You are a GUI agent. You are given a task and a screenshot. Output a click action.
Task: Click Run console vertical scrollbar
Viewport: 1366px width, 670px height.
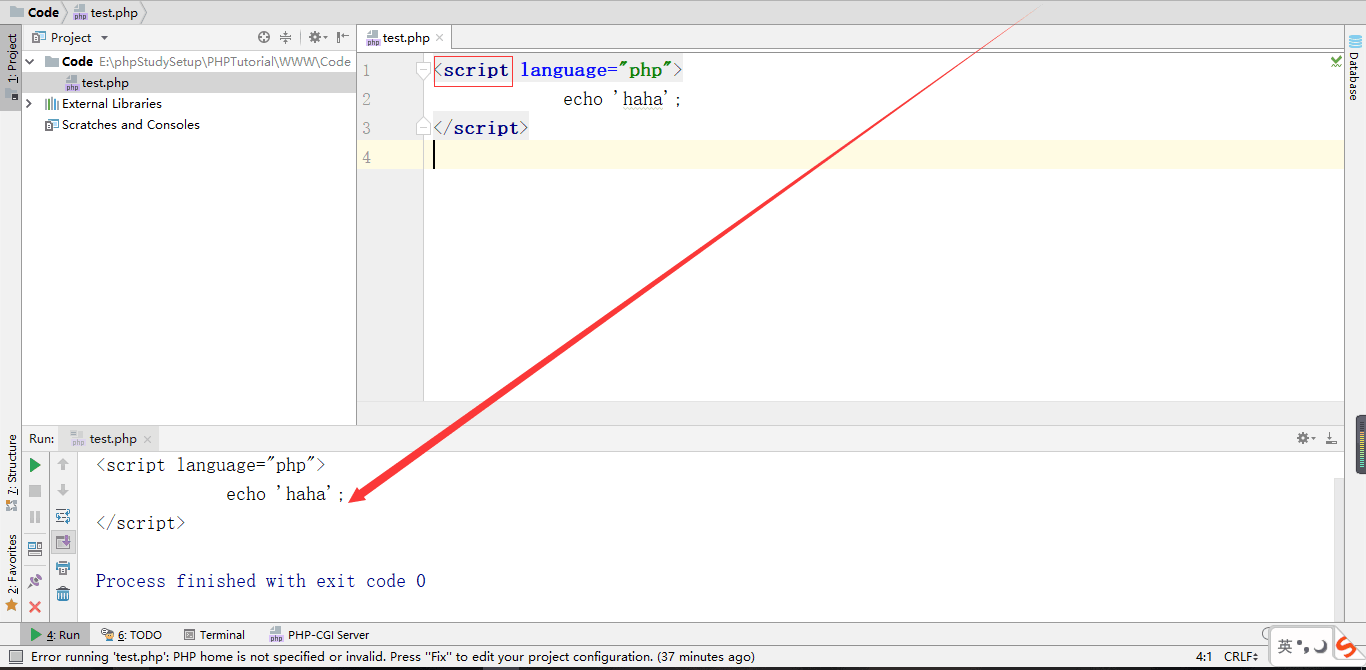click(x=1339, y=548)
